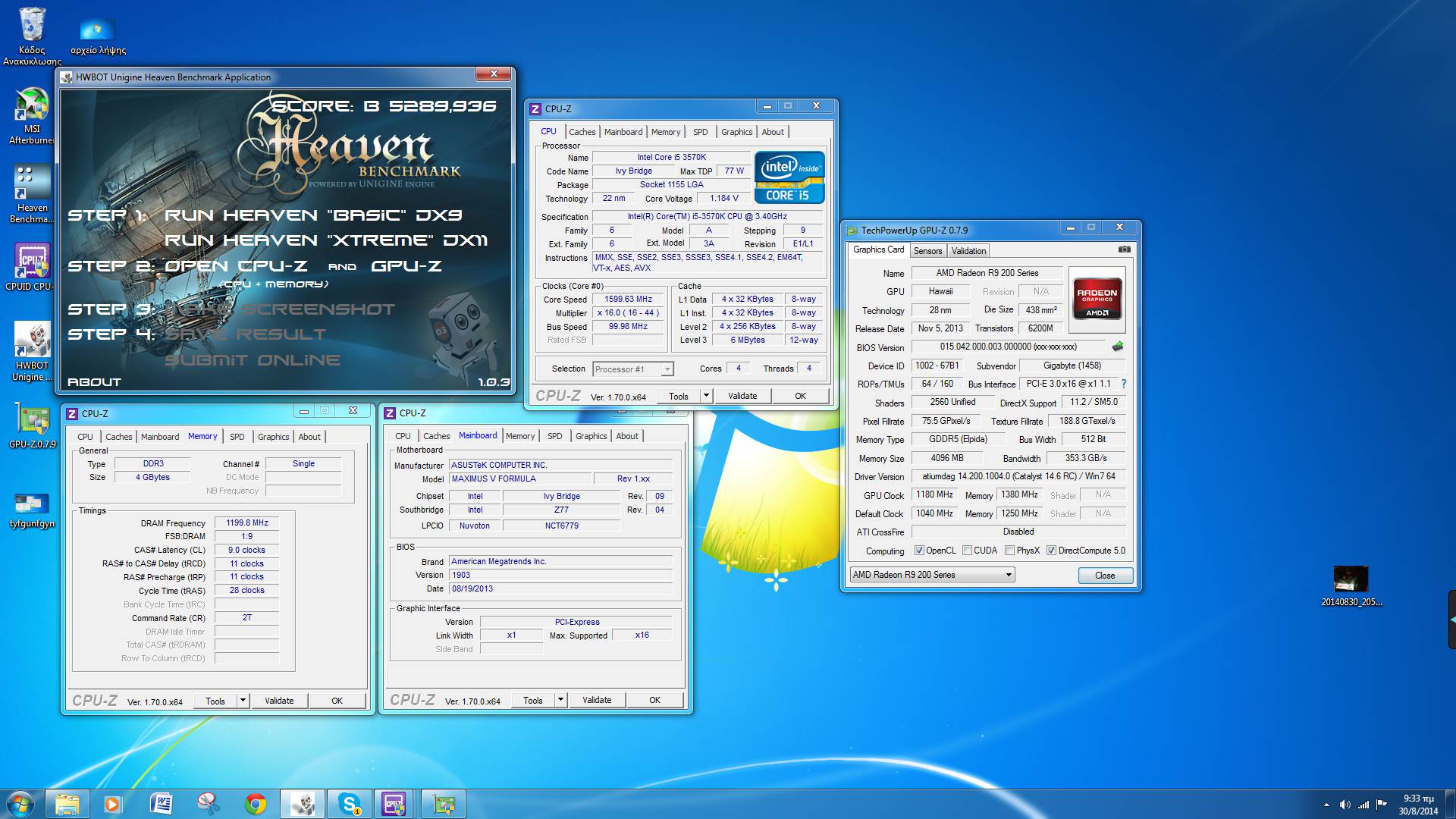The width and height of the screenshot is (1456, 819).
Task: Click the taskbar clock showing 9:33 πμ
Action: pos(1418,805)
